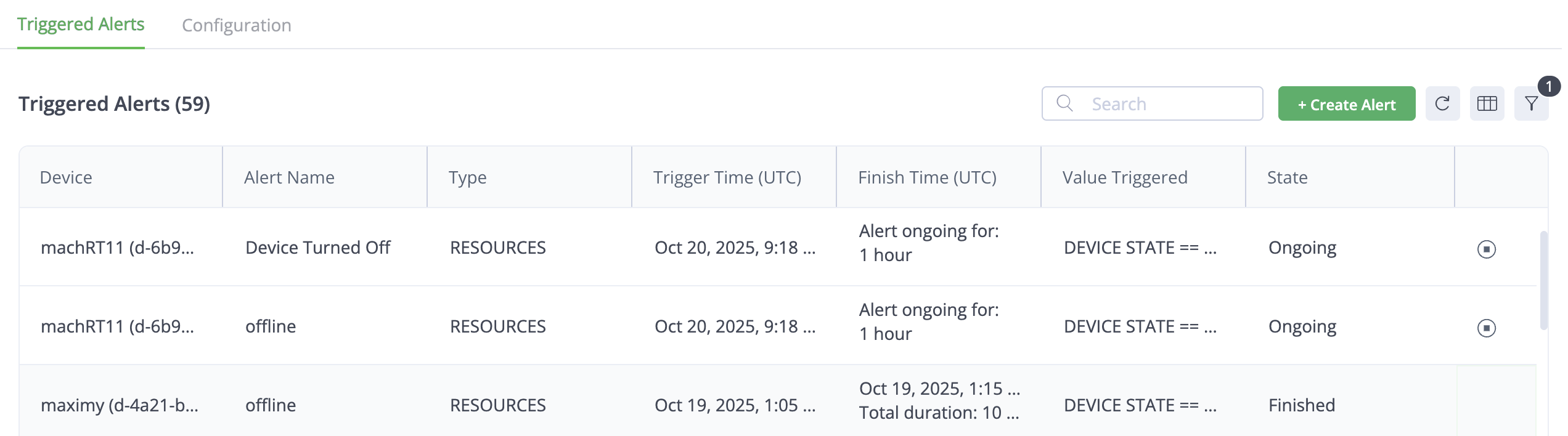Sort by the Device column header
The height and width of the screenshot is (436, 1568).
[66, 177]
